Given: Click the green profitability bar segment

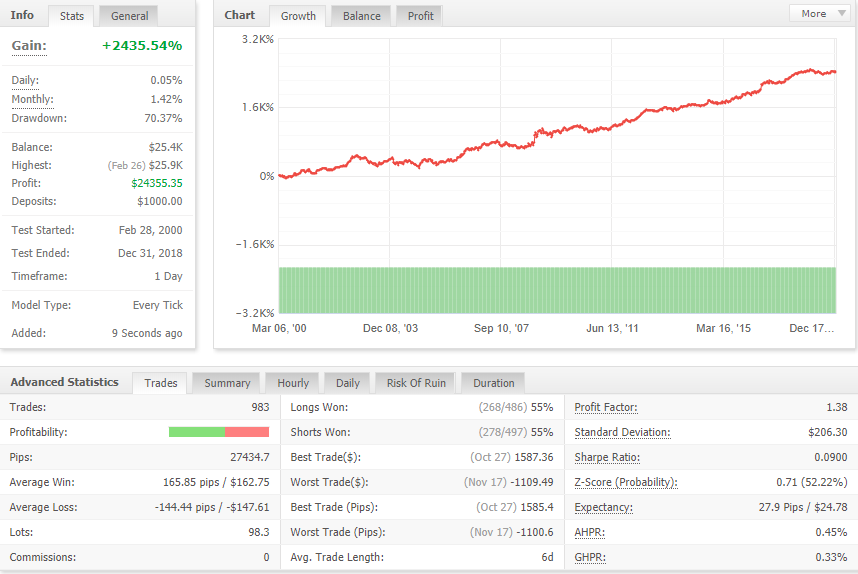Looking at the screenshot, I should coord(196,432).
